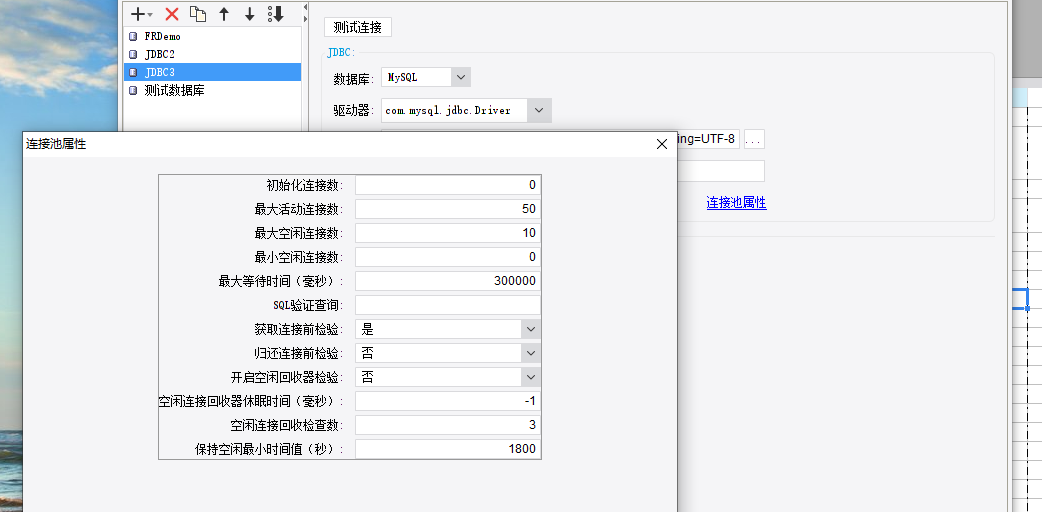Click the database icon next to FRDemo

click(x=133, y=37)
